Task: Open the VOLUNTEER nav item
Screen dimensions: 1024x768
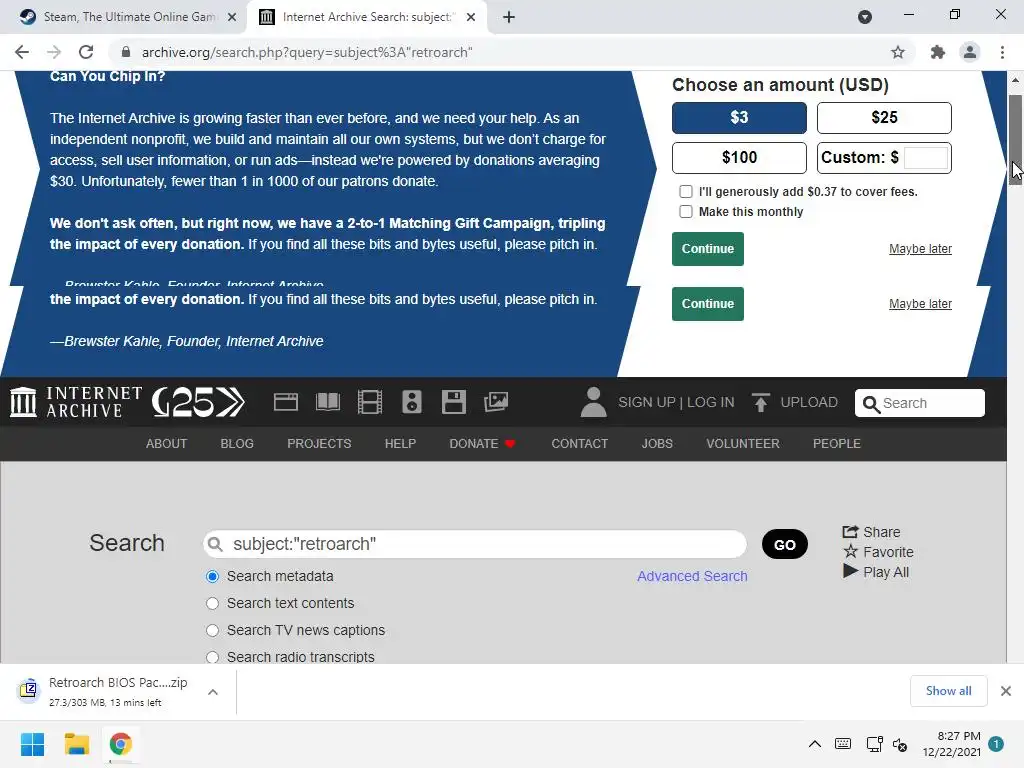Action: pyautogui.click(x=743, y=443)
